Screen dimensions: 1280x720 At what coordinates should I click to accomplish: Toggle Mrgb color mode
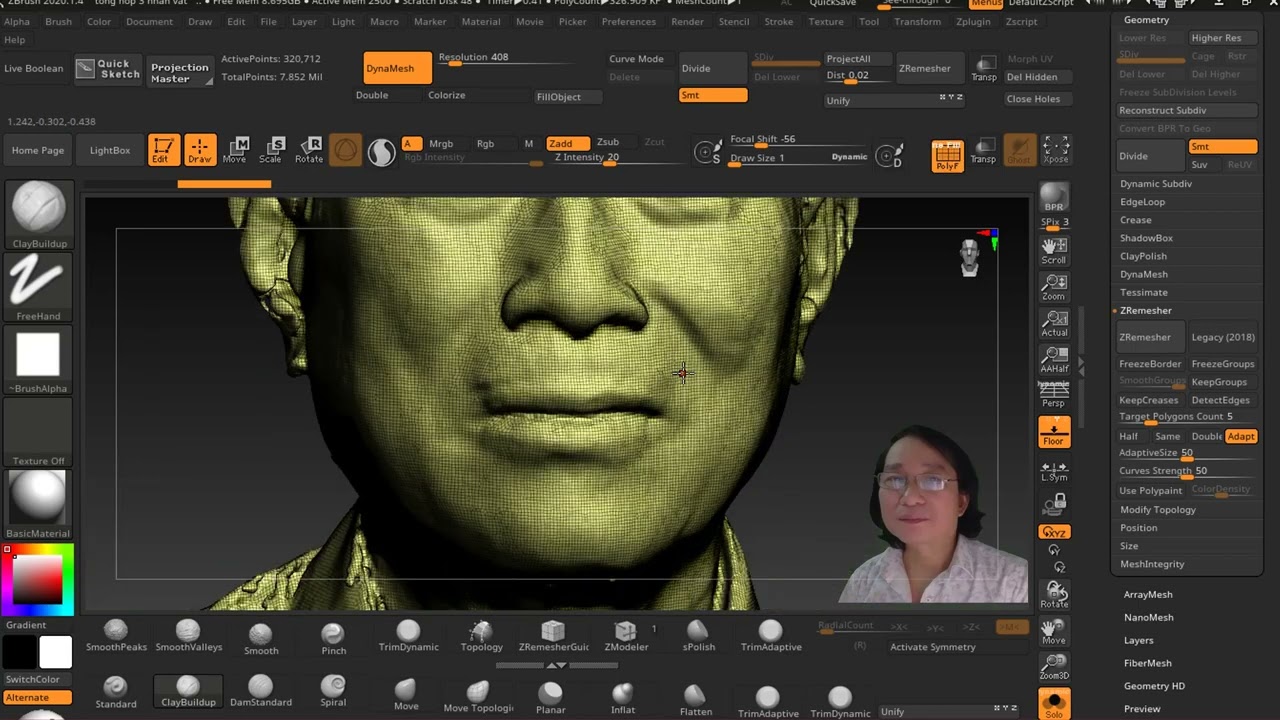(x=441, y=144)
